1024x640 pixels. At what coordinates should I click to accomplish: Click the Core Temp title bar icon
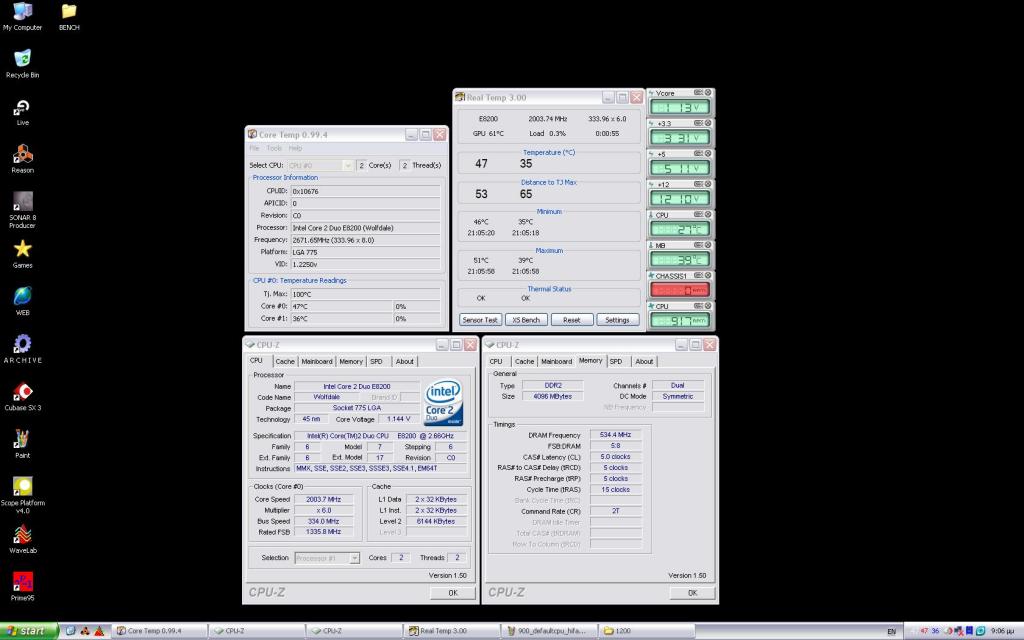coord(252,134)
